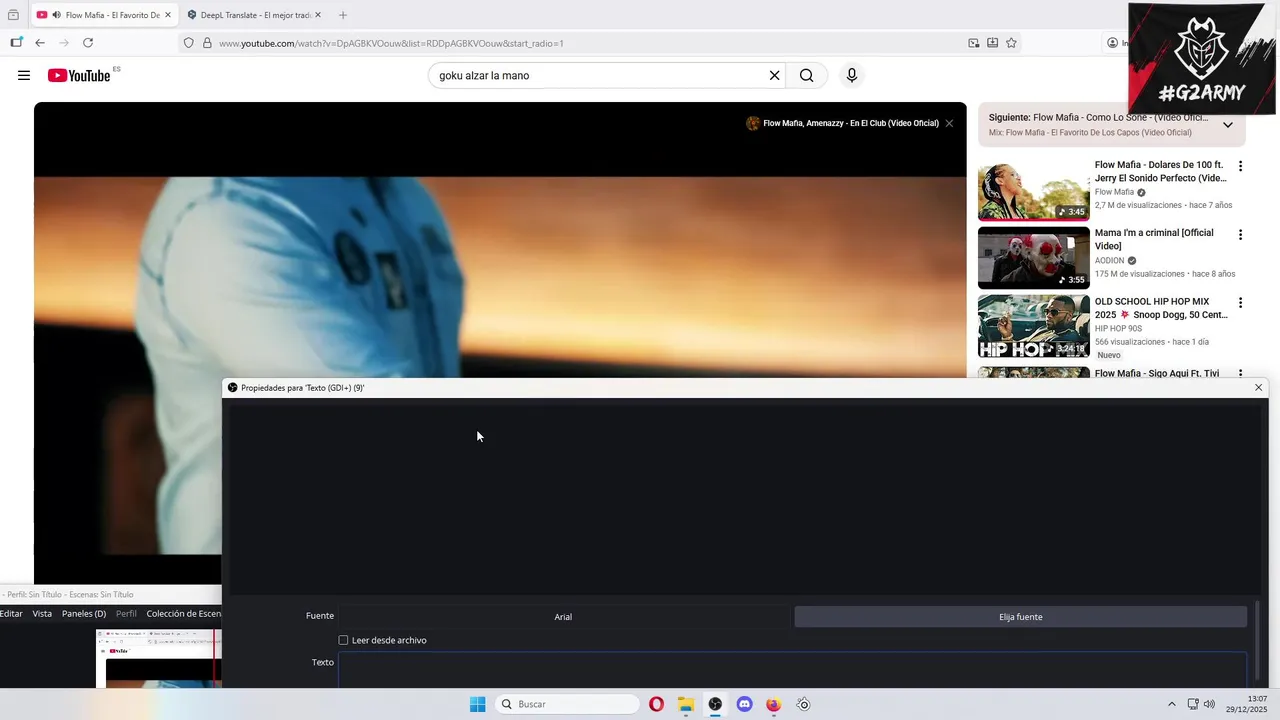The height and width of the screenshot is (720, 1280).
Task: Open File Explorer from the taskbar
Action: (x=686, y=704)
